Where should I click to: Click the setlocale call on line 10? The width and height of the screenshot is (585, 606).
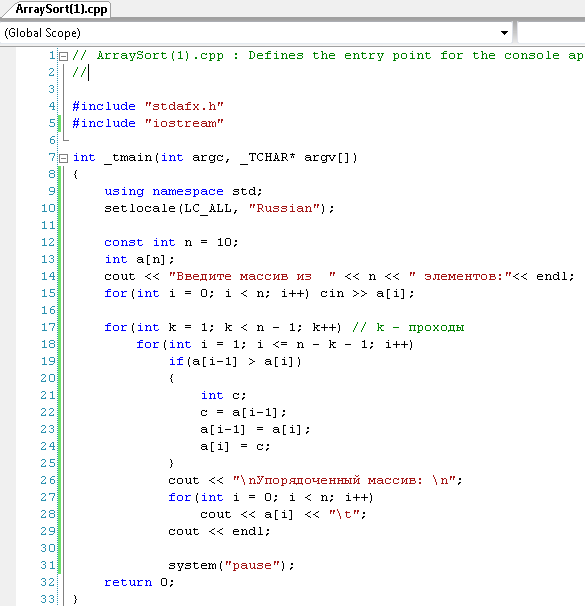(x=219, y=208)
